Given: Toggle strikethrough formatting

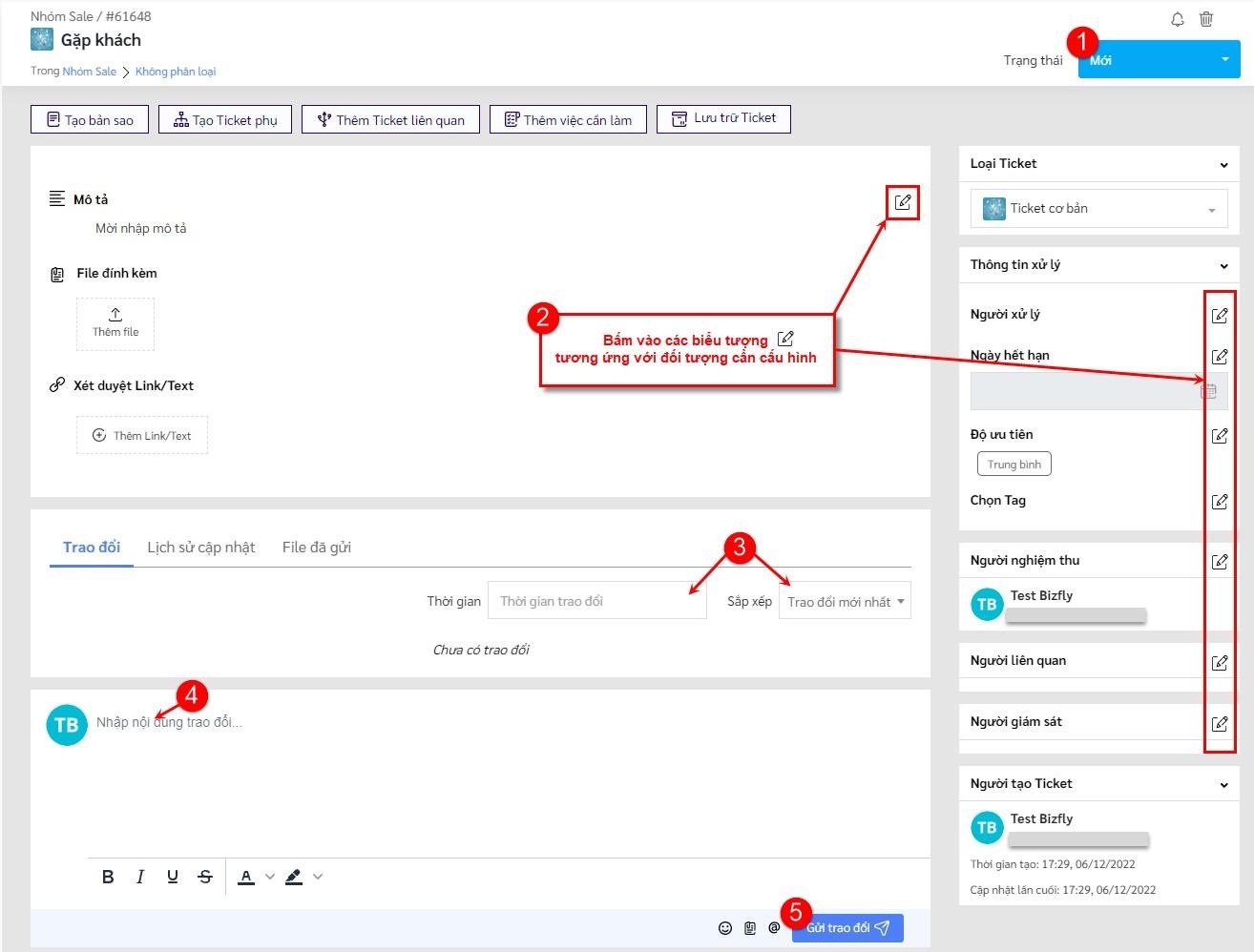Looking at the screenshot, I should click(x=205, y=877).
